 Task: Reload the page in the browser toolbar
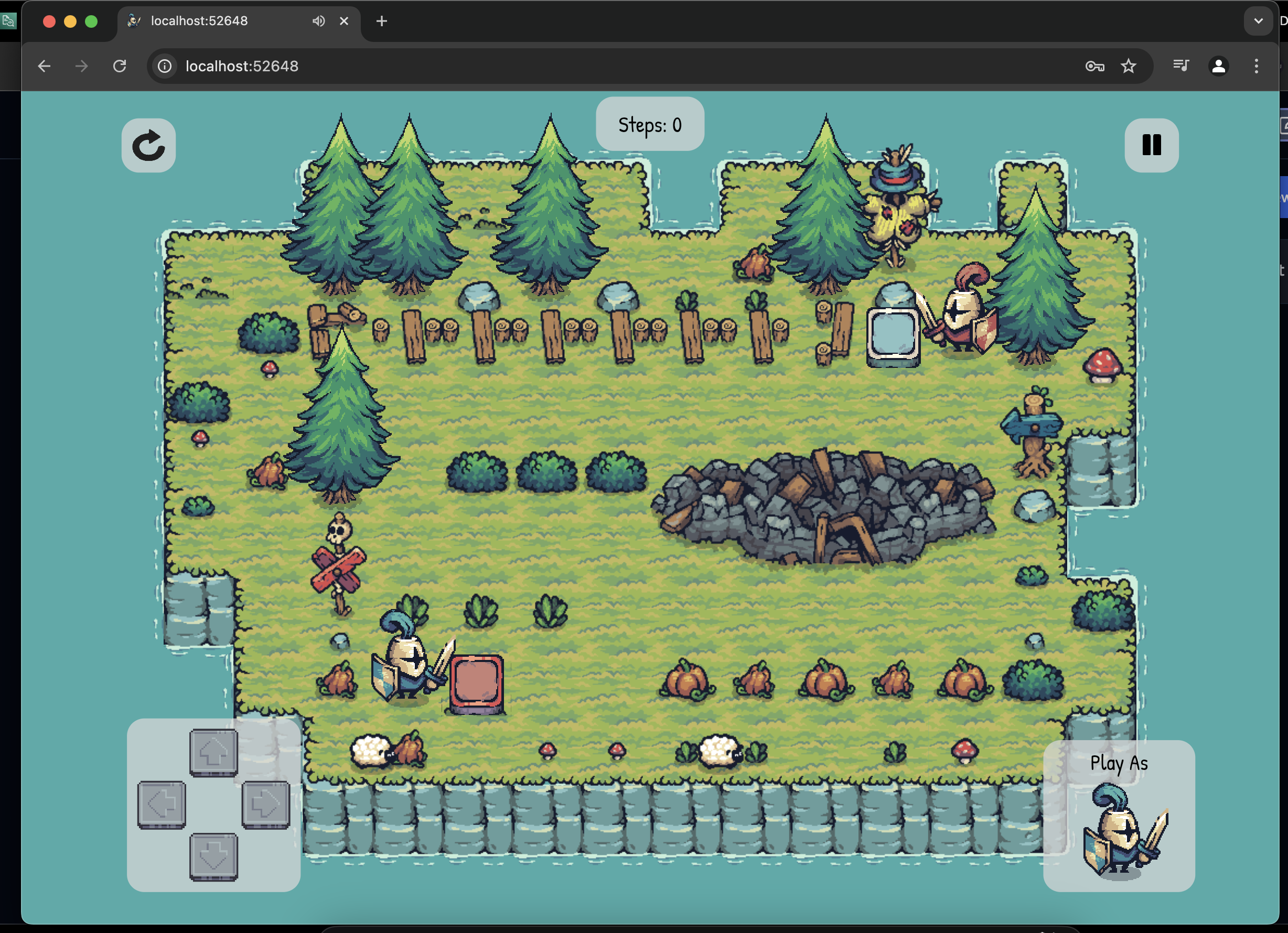119,67
